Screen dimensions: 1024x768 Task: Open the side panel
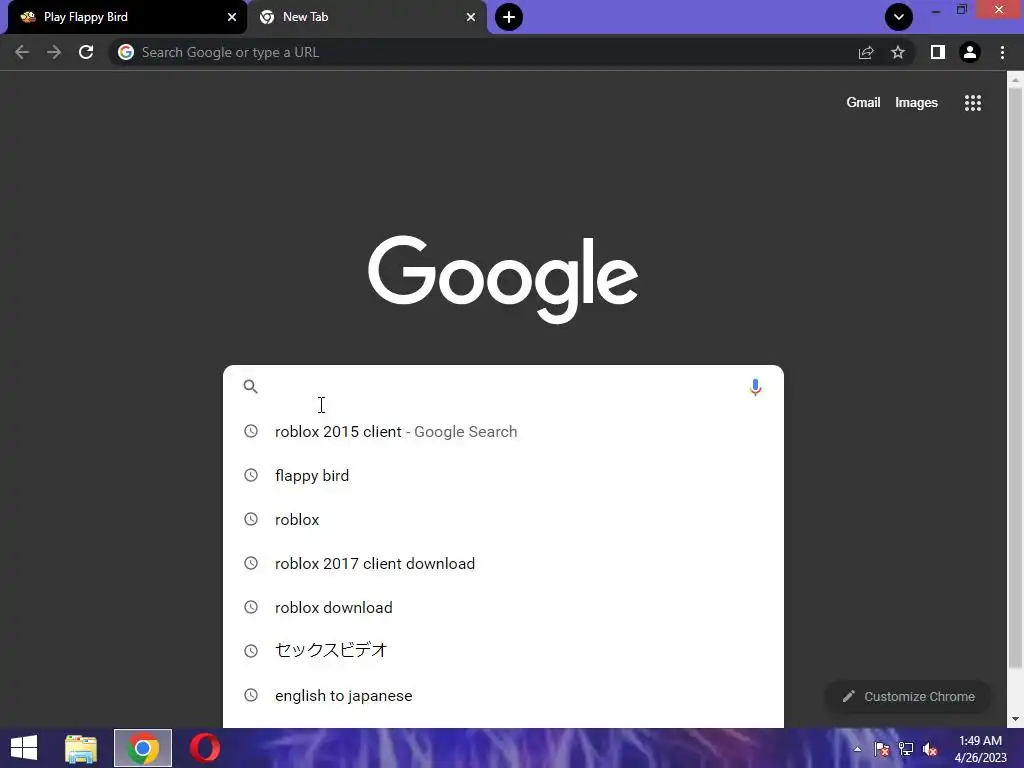click(x=938, y=52)
